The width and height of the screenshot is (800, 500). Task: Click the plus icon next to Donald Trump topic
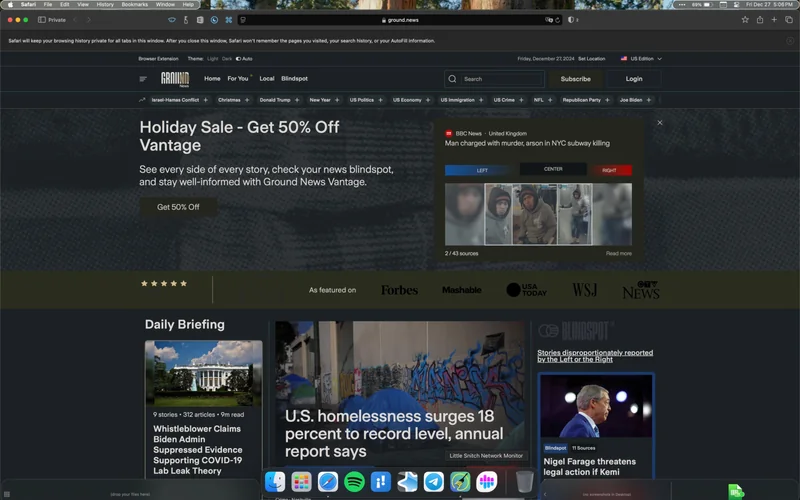pos(298,100)
